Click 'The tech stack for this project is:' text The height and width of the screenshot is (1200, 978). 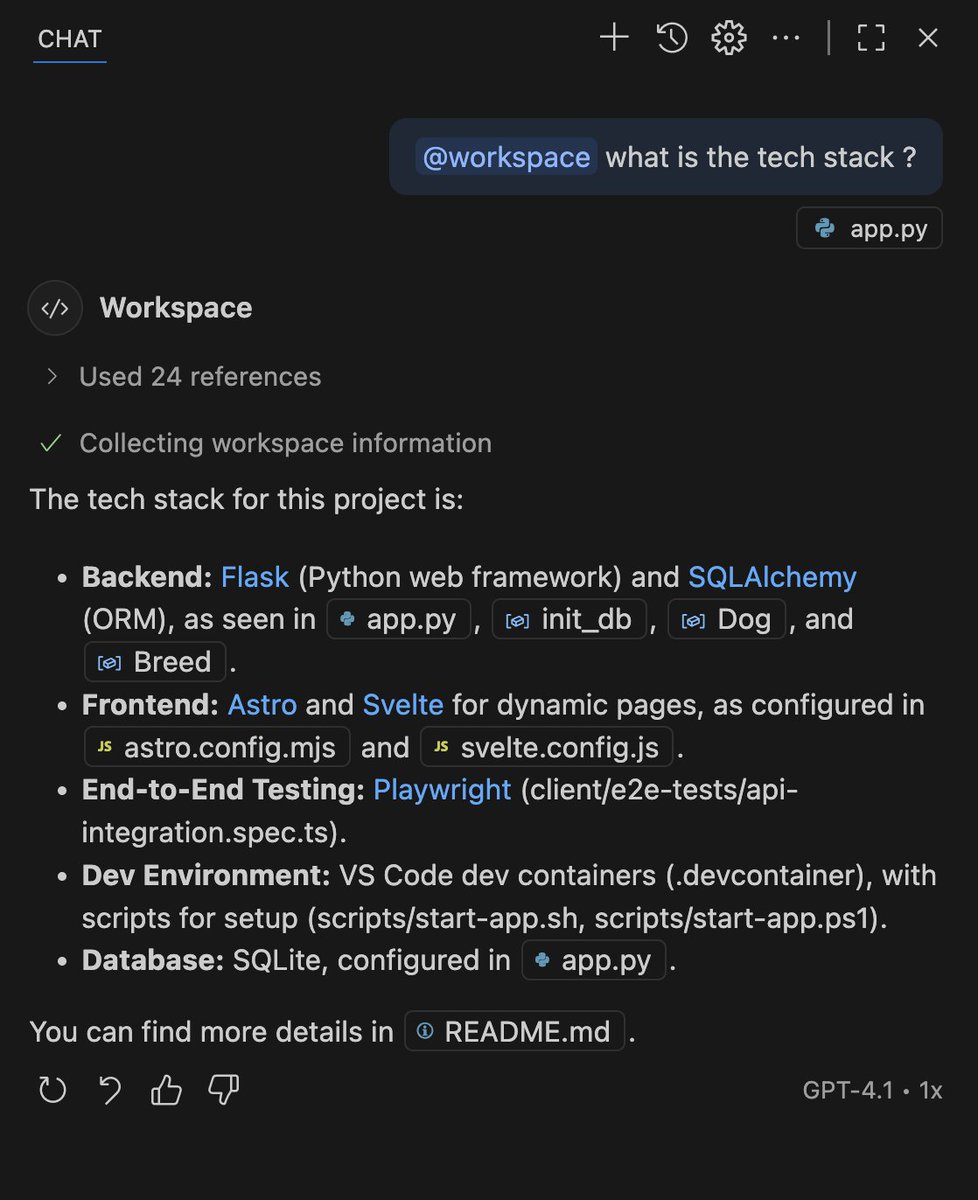(x=247, y=499)
